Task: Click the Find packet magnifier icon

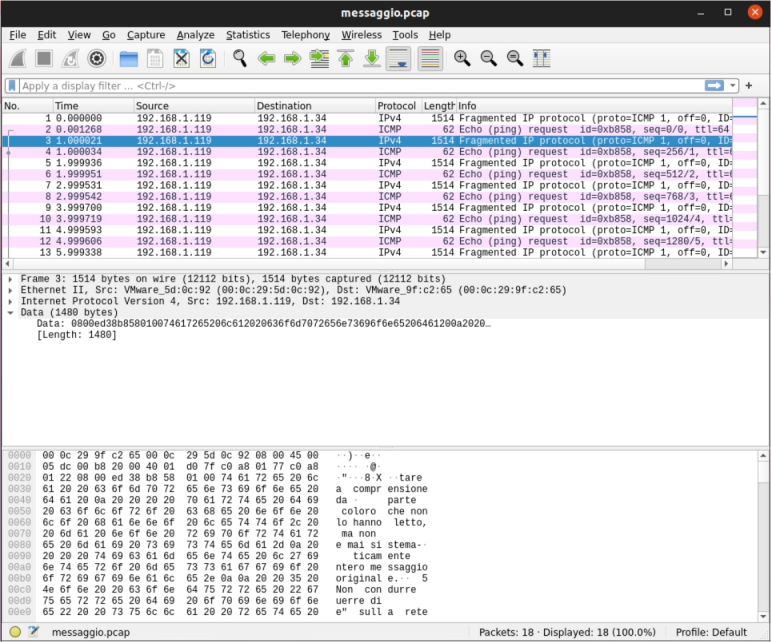Action: pyautogui.click(x=240, y=58)
